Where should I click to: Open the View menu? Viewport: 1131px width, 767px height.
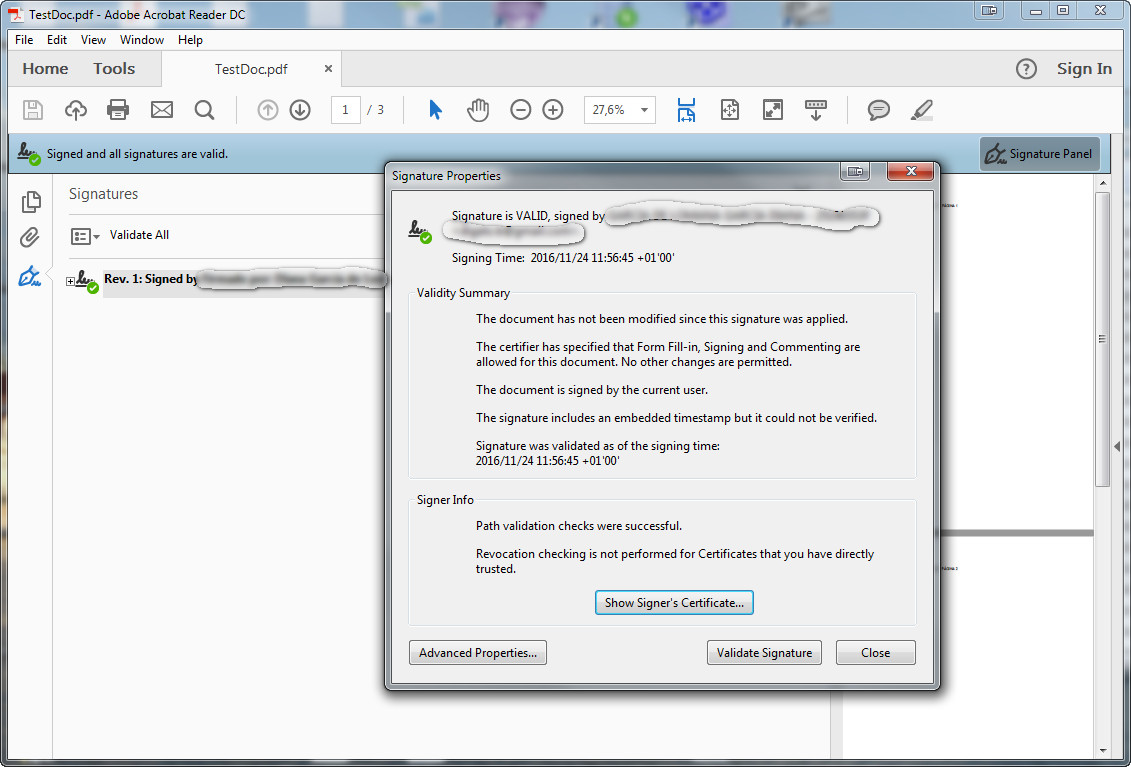pyautogui.click(x=93, y=40)
